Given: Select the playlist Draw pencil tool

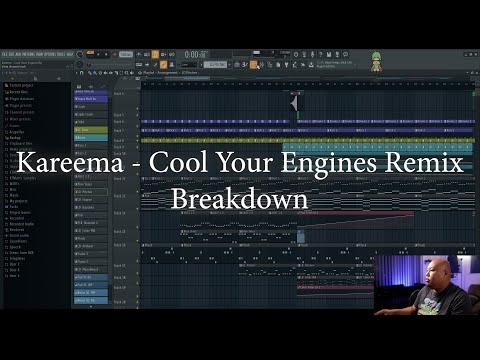Looking at the screenshot, I should coord(90,73).
